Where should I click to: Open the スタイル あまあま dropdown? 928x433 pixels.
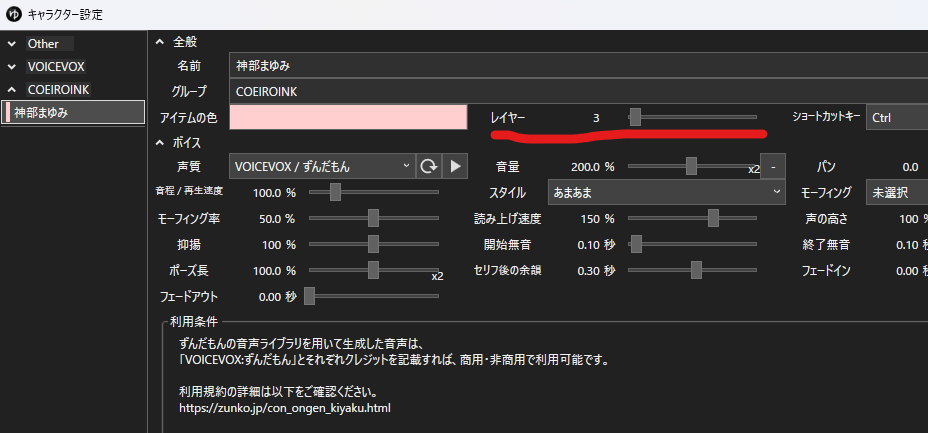pyautogui.click(x=666, y=192)
